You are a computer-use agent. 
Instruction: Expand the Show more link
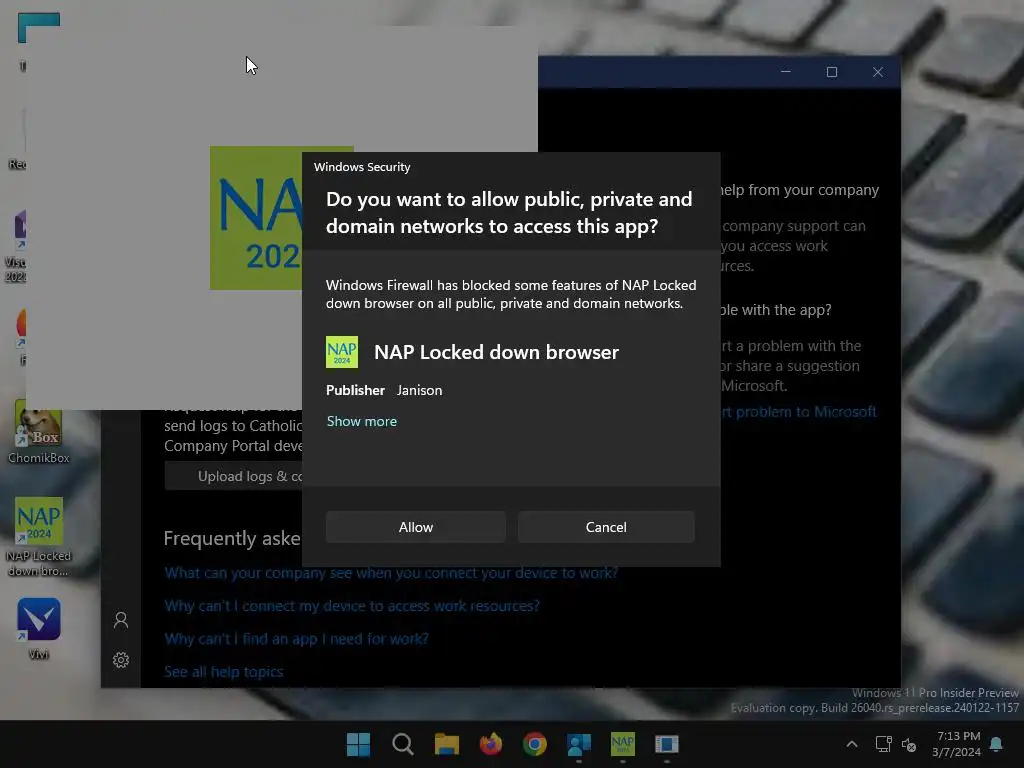pos(362,421)
